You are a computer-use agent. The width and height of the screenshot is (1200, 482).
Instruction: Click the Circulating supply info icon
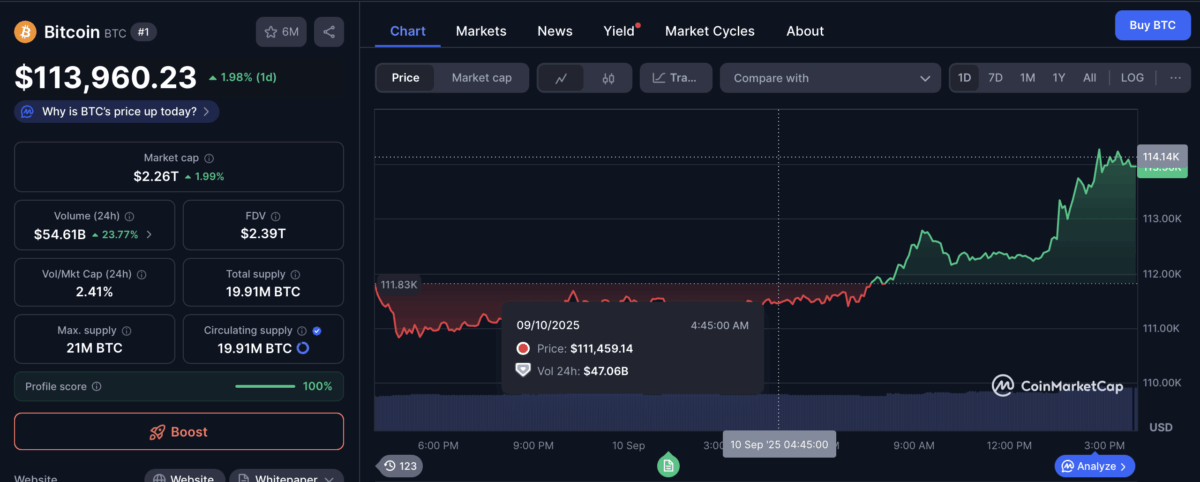pos(302,330)
